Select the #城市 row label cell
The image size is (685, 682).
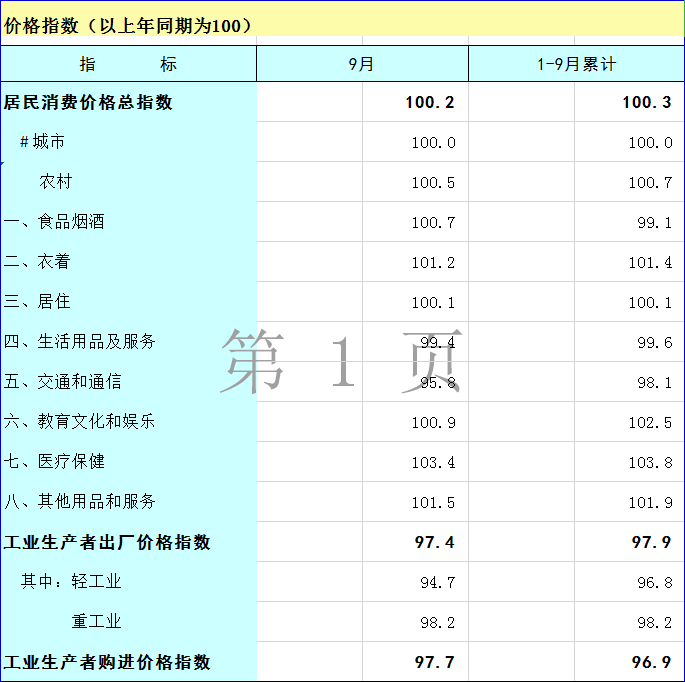pos(42,142)
